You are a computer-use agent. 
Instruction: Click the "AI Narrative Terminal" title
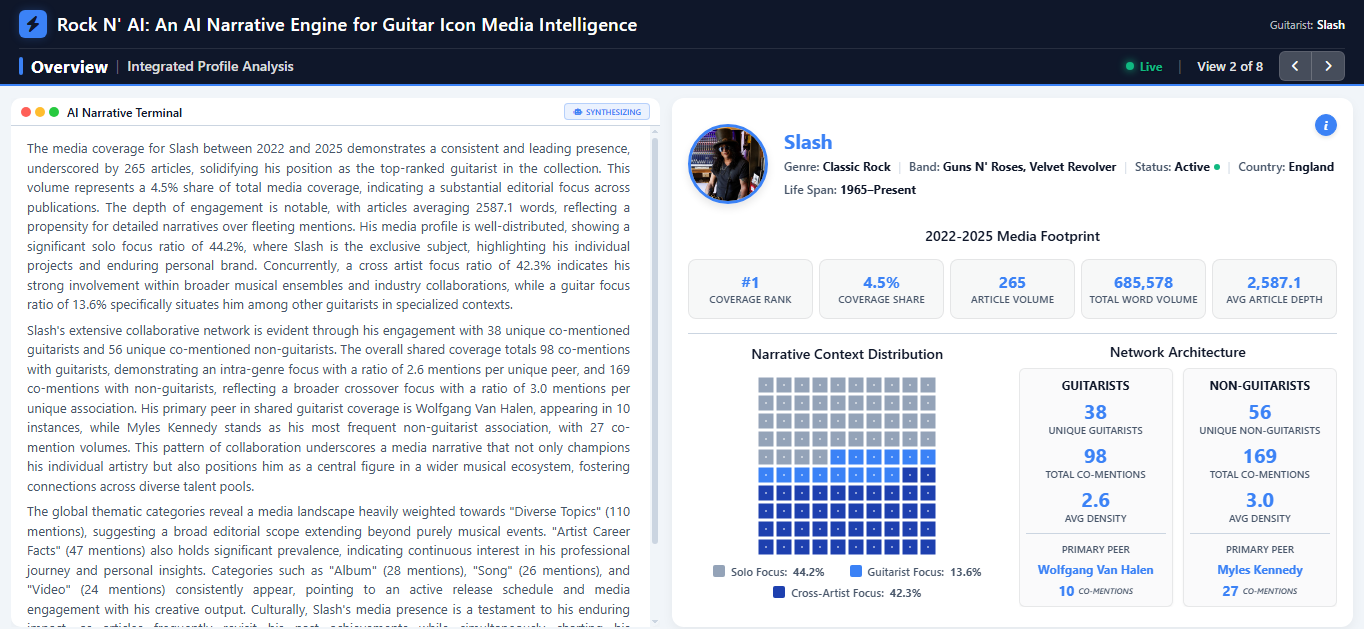click(x=125, y=113)
